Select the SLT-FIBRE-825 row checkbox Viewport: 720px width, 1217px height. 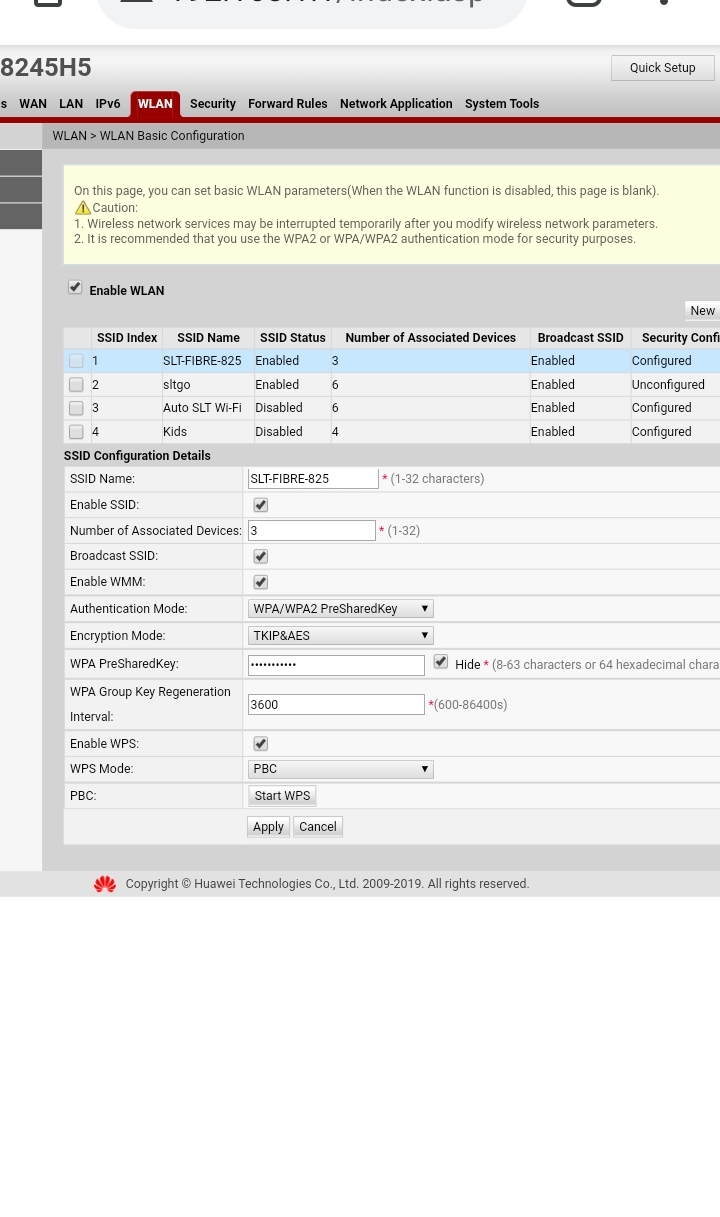click(x=76, y=361)
